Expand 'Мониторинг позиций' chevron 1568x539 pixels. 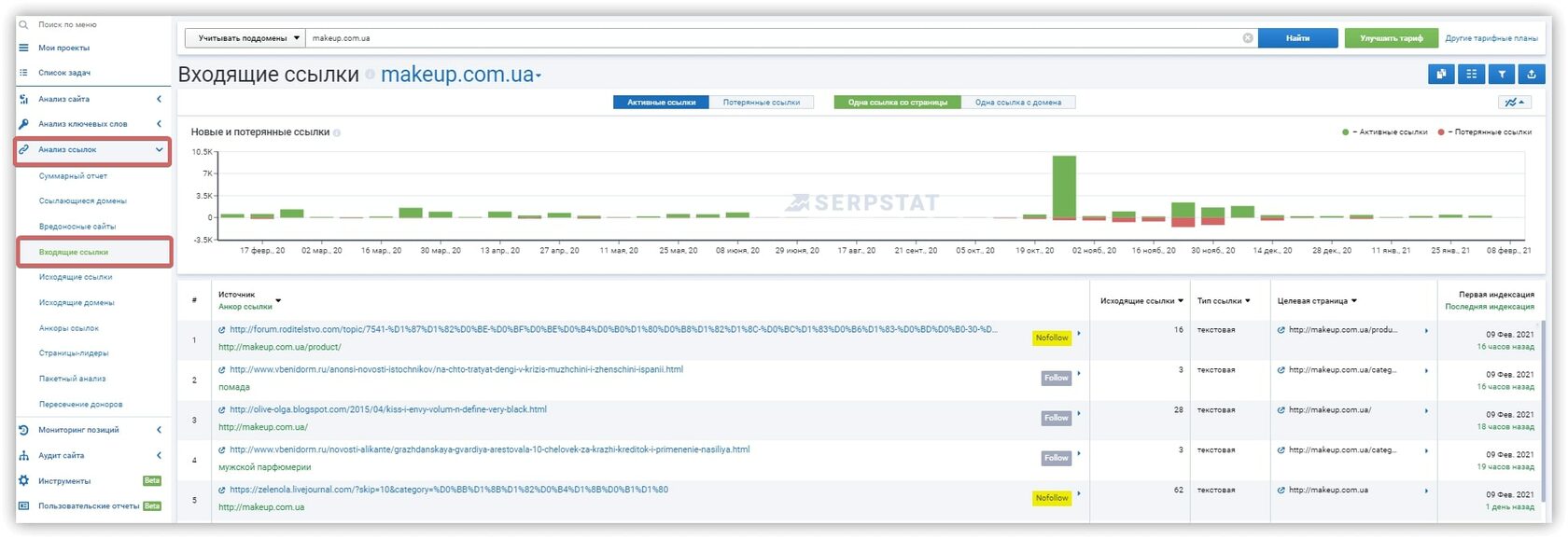159,430
